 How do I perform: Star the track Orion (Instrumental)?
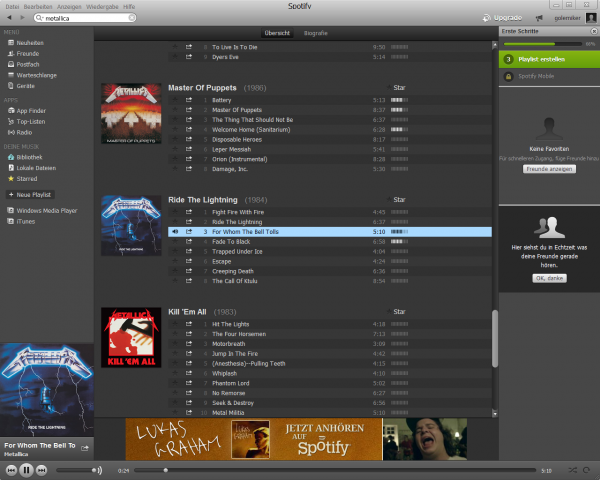point(175,159)
